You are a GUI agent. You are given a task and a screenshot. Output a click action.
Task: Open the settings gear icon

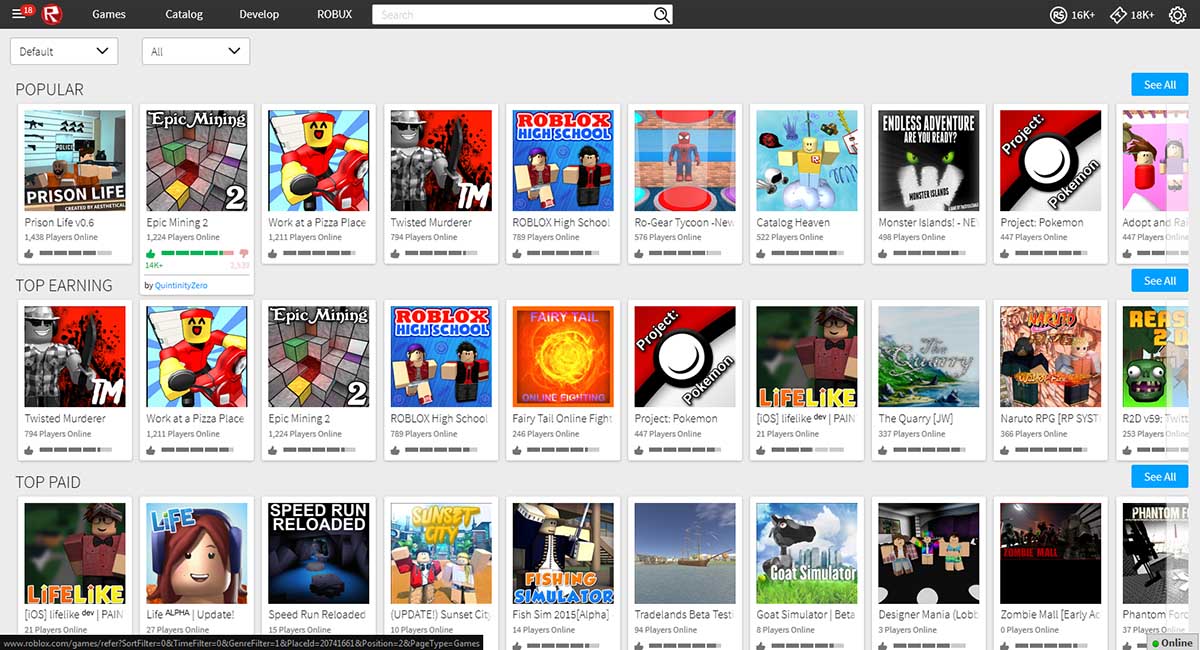pyautogui.click(x=1177, y=14)
